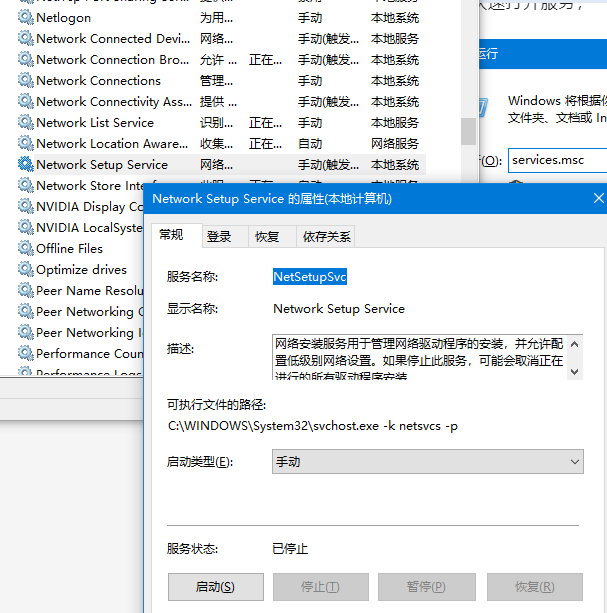This screenshot has width=607, height=613.
Task: Click up arrow of the description box scrollbar
Action: (x=575, y=344)
